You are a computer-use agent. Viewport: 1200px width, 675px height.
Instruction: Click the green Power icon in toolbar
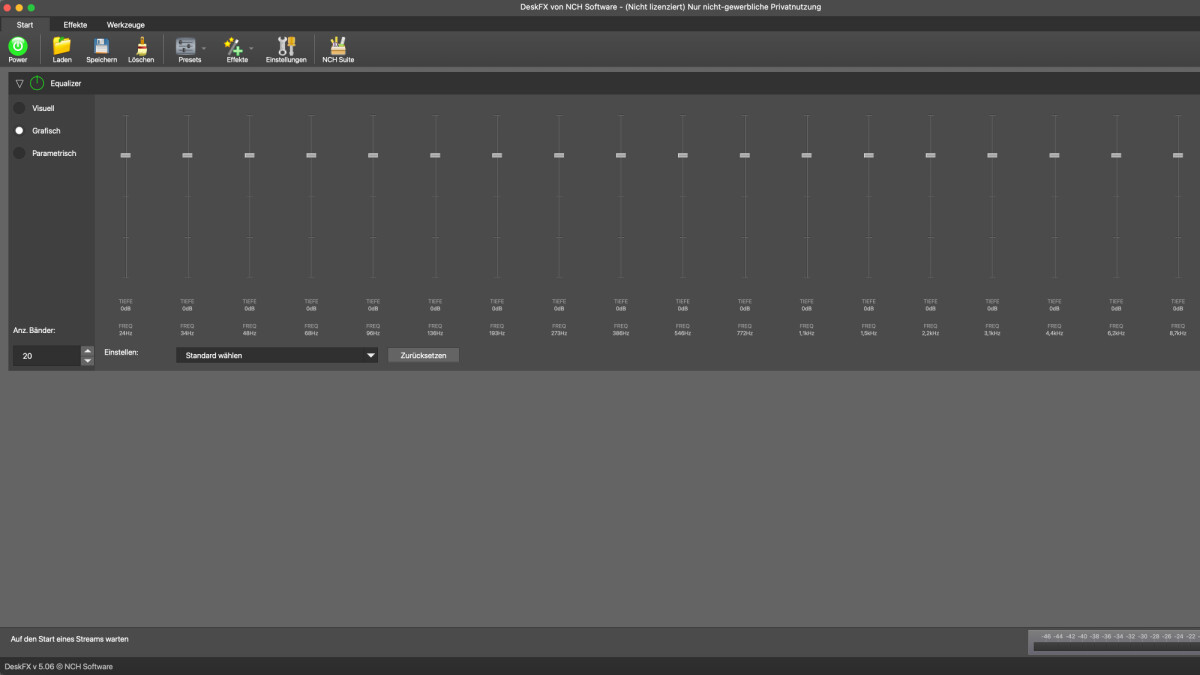[x=18, y=46]
